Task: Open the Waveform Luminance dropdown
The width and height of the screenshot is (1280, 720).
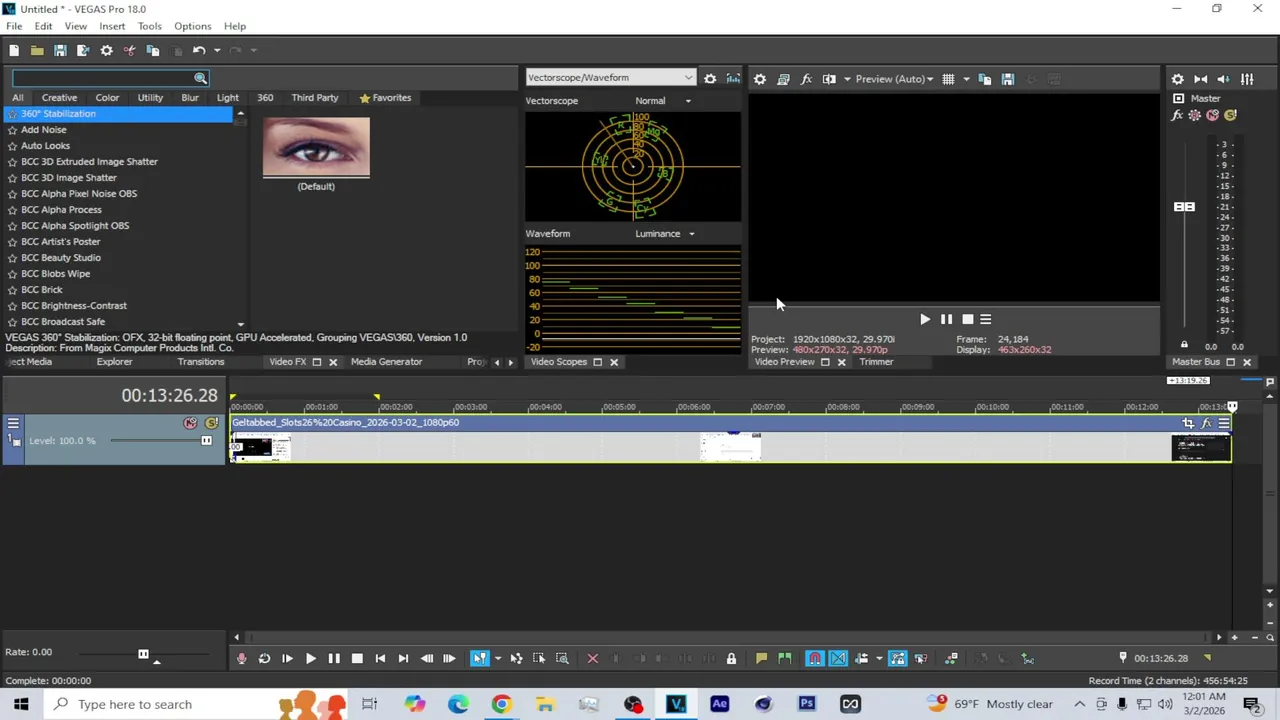Action: [665, 234]
